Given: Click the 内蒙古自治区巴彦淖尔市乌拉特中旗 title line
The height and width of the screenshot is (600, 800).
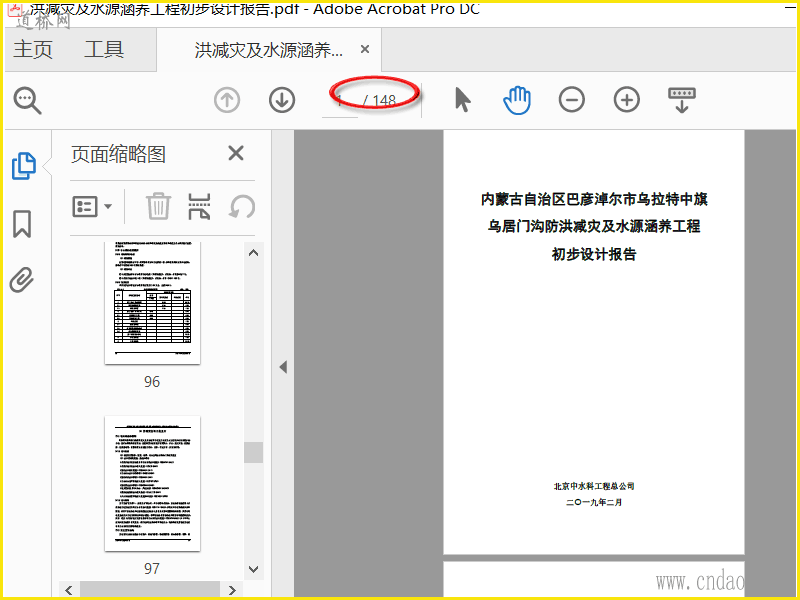Looking at the screenshot, I should (594, 199).
